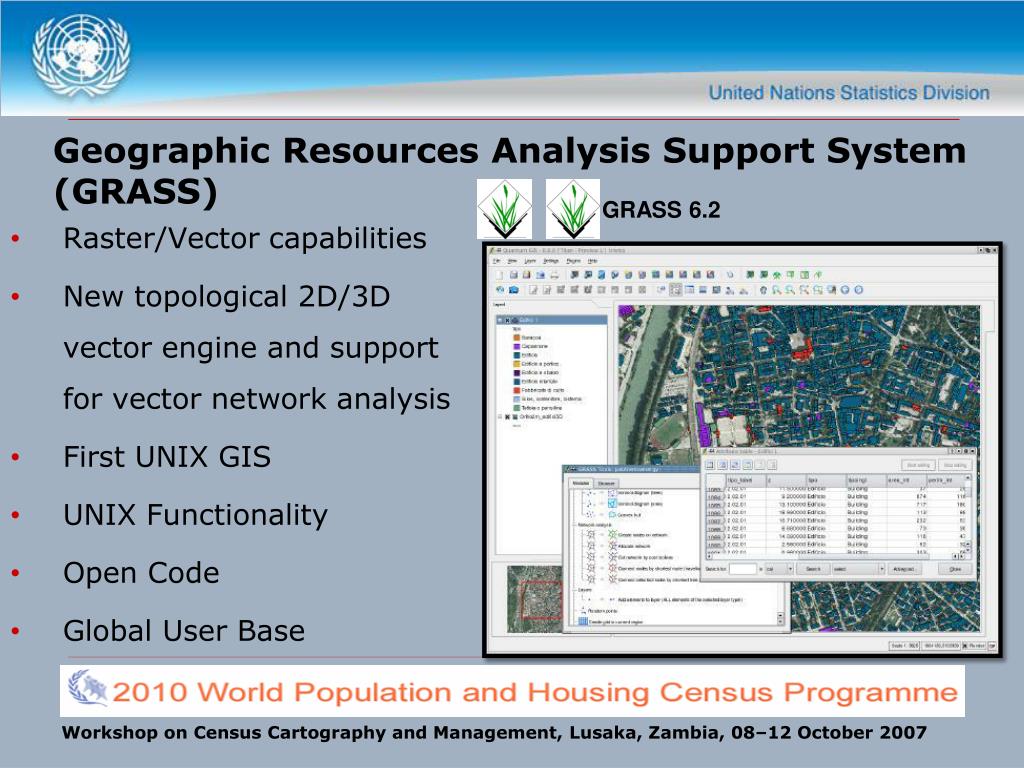The height and width of the screenshot is (768, 1024).
Task: Expand the Ortofoto layer in the legend
Action: [x=500, y=417]
